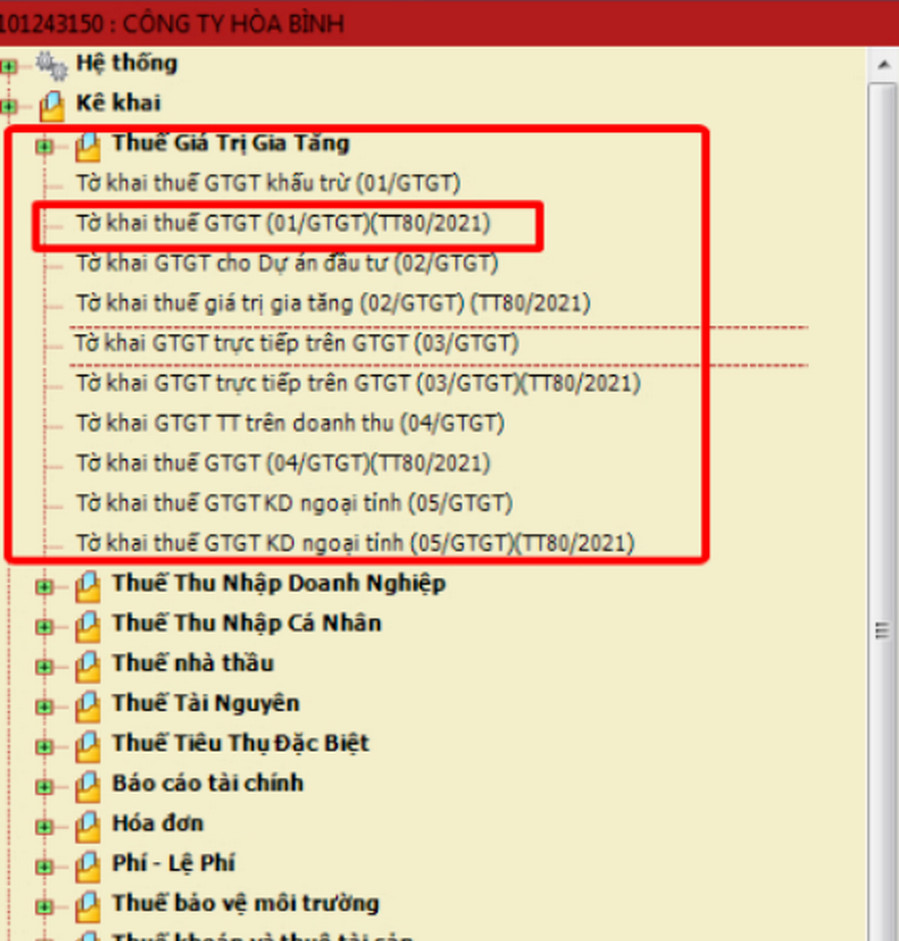The width and height of the screenshot is (899, 941).
Task: Expand the Hóa đơn node
Action: [44, 827]
